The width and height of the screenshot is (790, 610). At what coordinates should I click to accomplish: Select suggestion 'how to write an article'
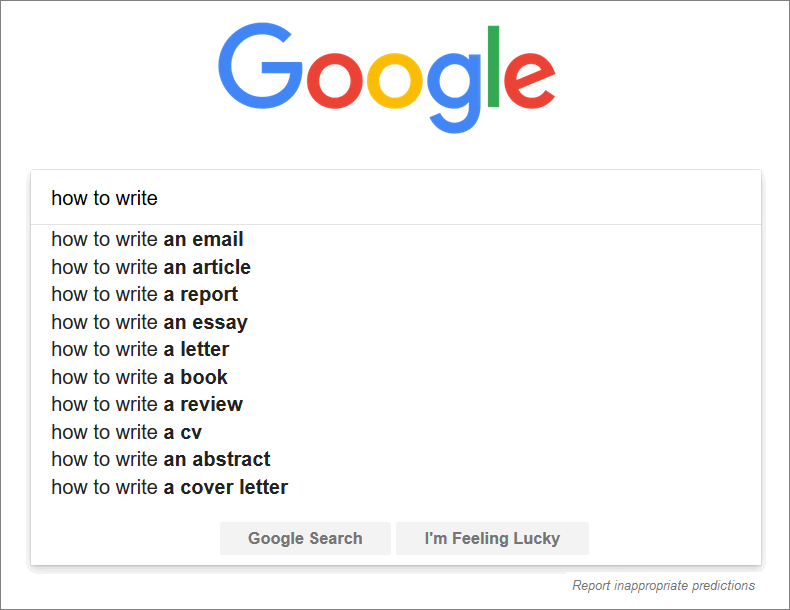coord(396,267)
